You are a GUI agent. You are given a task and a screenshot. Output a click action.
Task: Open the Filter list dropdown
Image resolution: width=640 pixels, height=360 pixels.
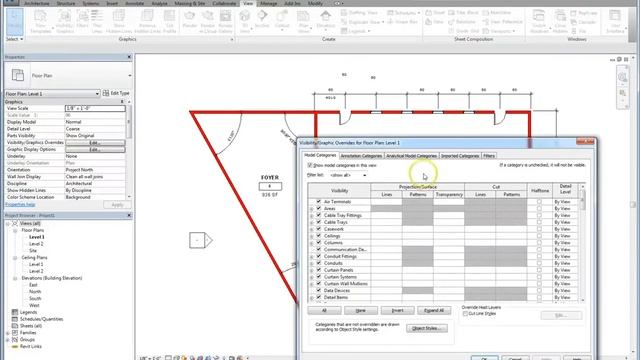click(x=348, y=175)
